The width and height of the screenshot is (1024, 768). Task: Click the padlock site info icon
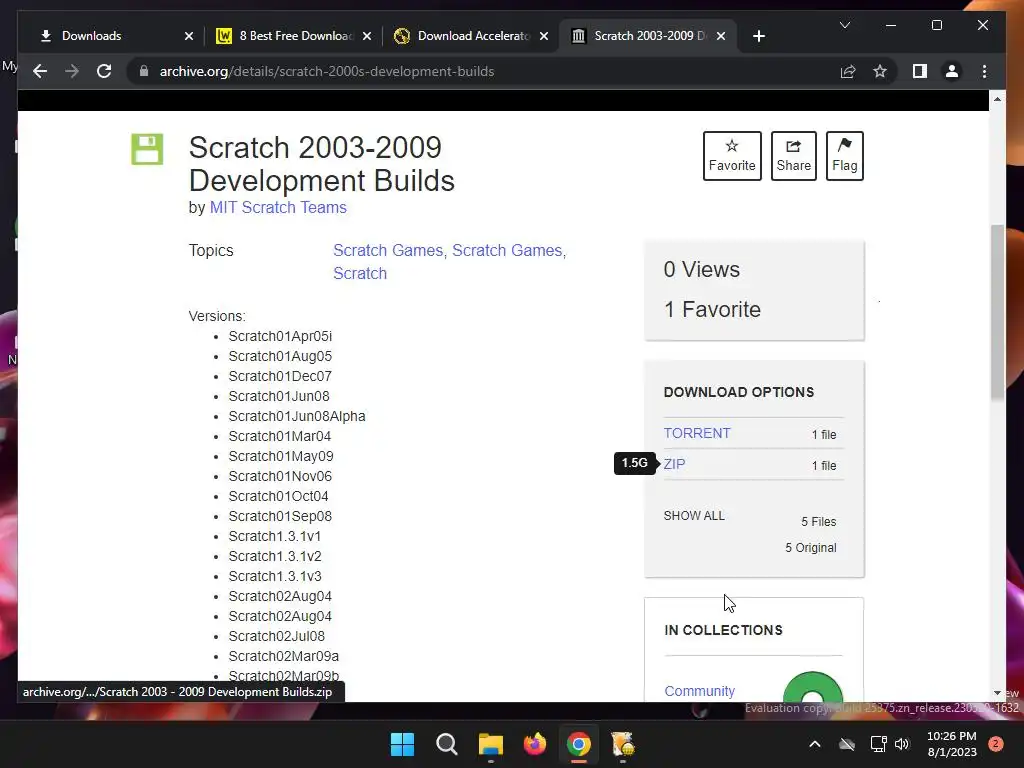click(x=144, y=71)
